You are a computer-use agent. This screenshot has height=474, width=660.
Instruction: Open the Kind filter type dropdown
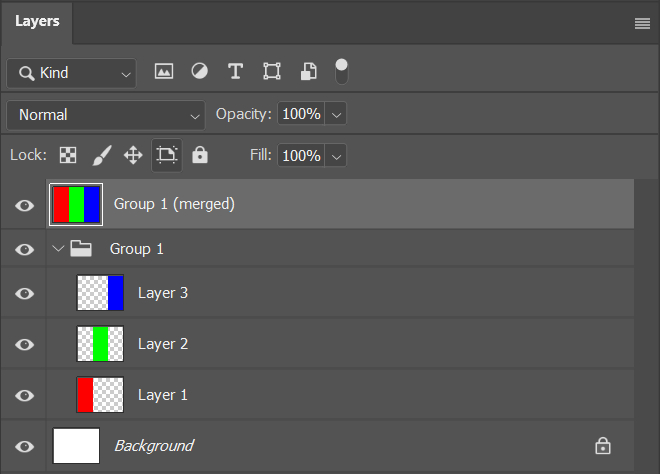(72, 73)
